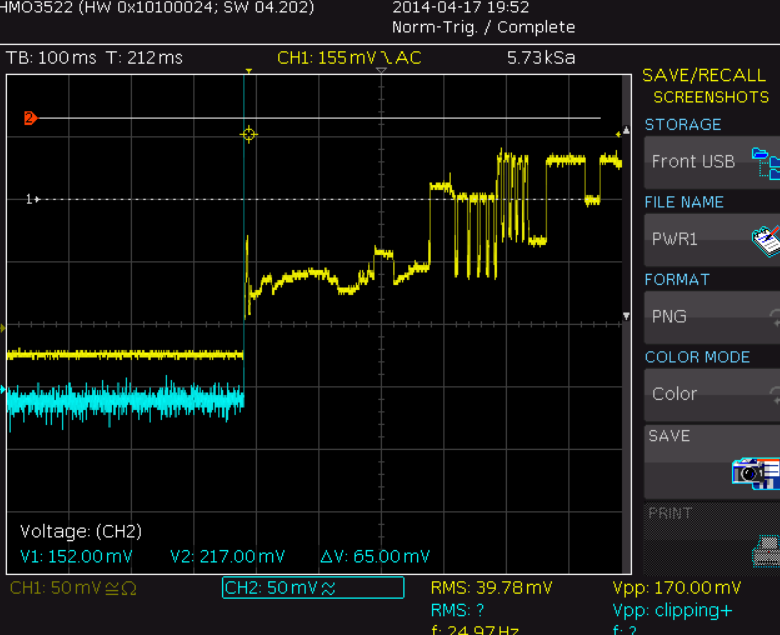The image size is (780, 635).
Task: Click scroll up arrow on waveform edge
Action: [x=626, y=130]
